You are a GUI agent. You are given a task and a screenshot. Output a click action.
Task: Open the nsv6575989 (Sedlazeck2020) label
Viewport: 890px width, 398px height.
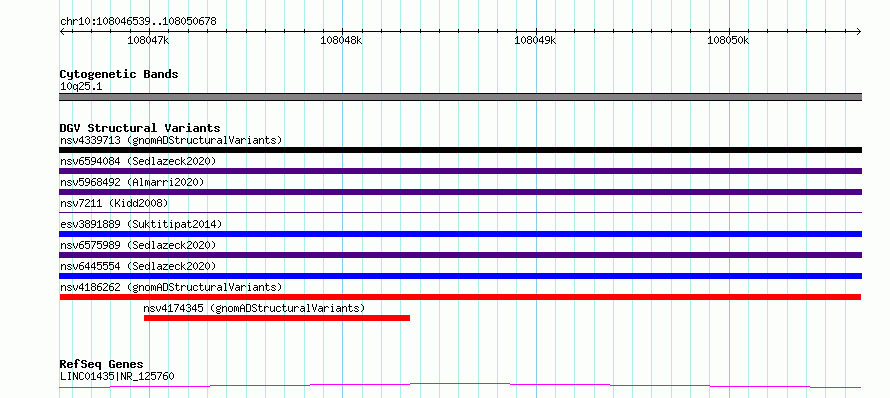coord(138,245)
